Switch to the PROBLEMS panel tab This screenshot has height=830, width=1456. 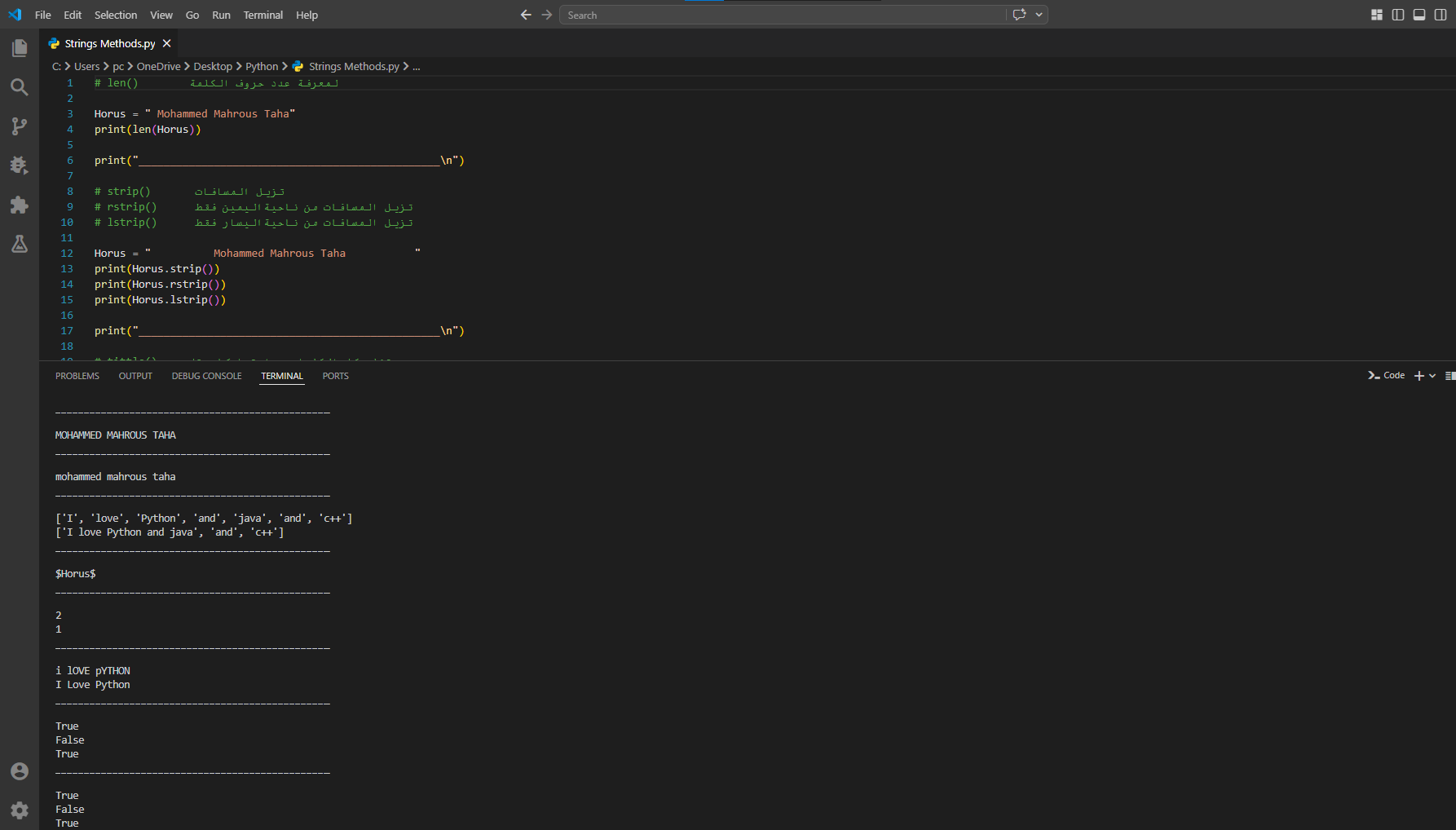77,376
